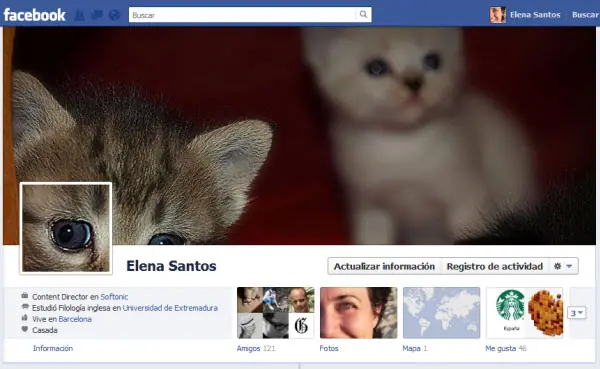
Task: Focus the Buscar search field
Action: 242,15
